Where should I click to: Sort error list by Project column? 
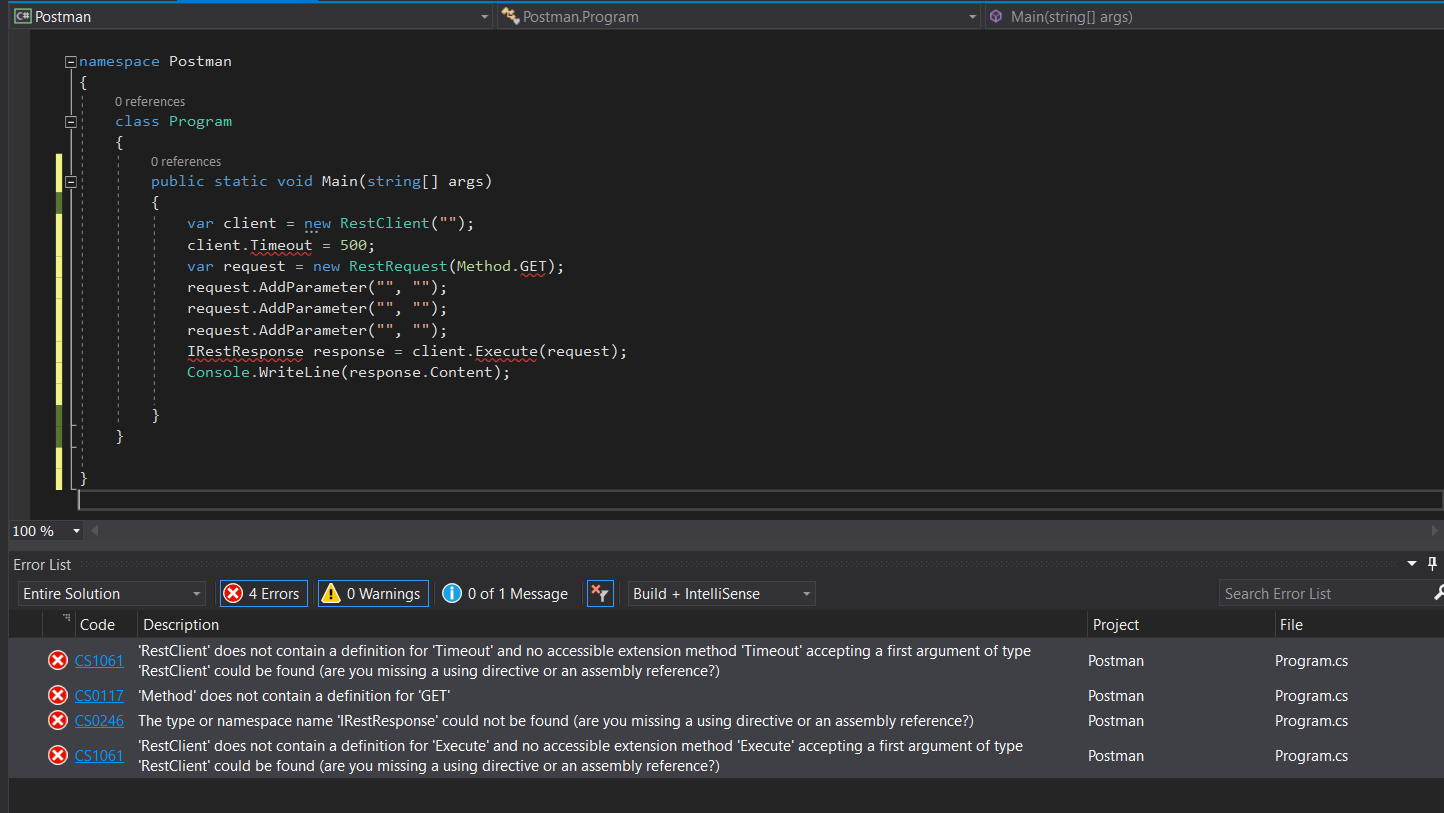(1115, 625)
